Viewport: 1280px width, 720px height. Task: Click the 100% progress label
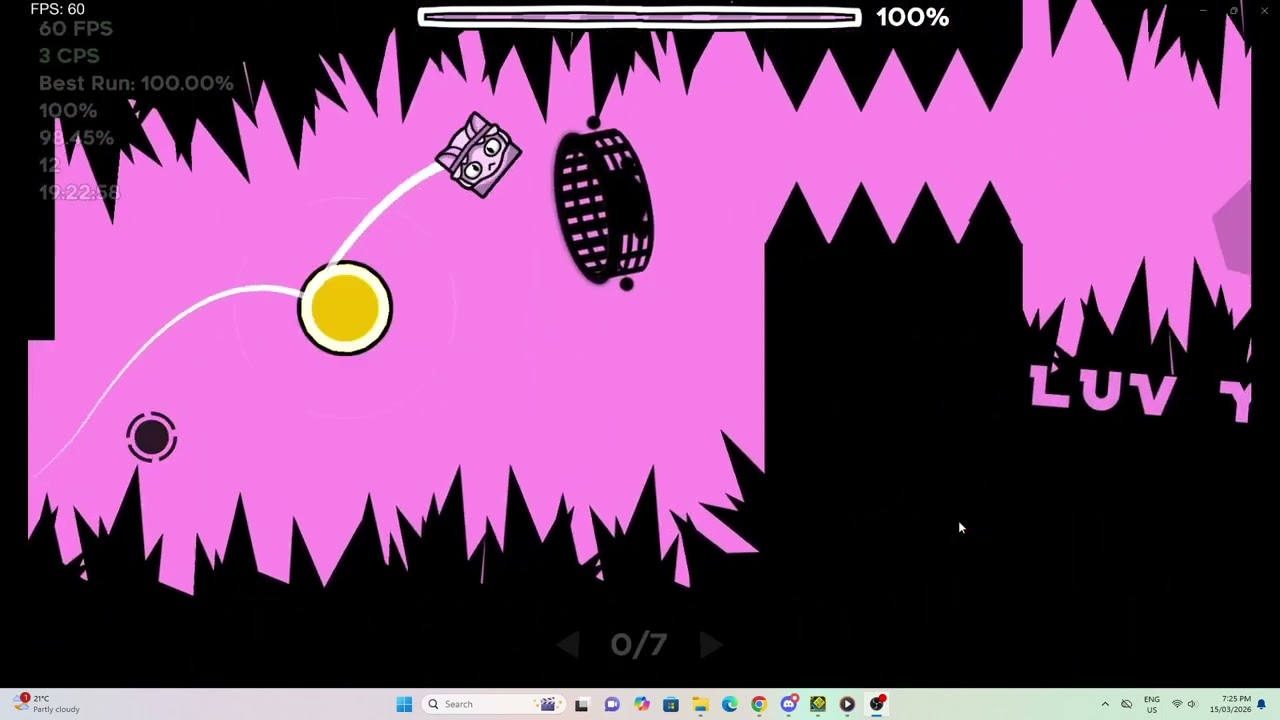click(x=912, y=17)
